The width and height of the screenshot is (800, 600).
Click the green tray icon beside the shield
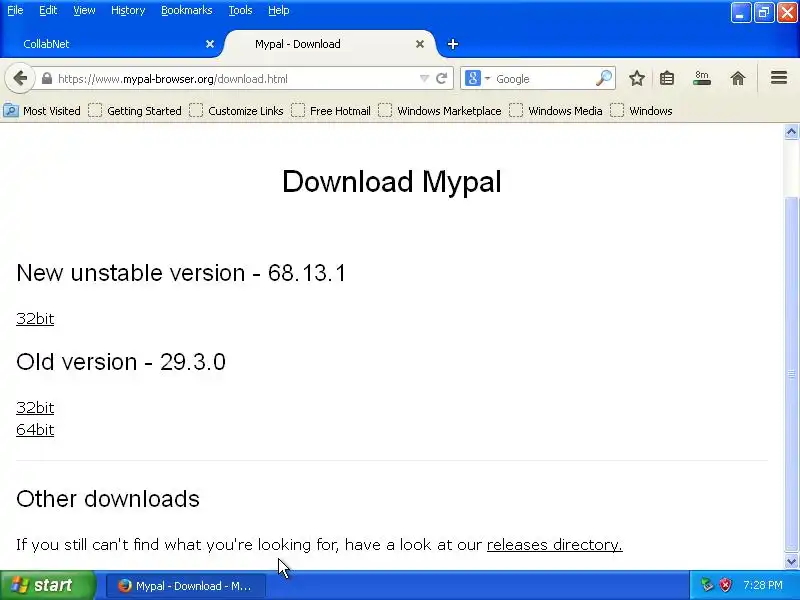click(707, 585)
